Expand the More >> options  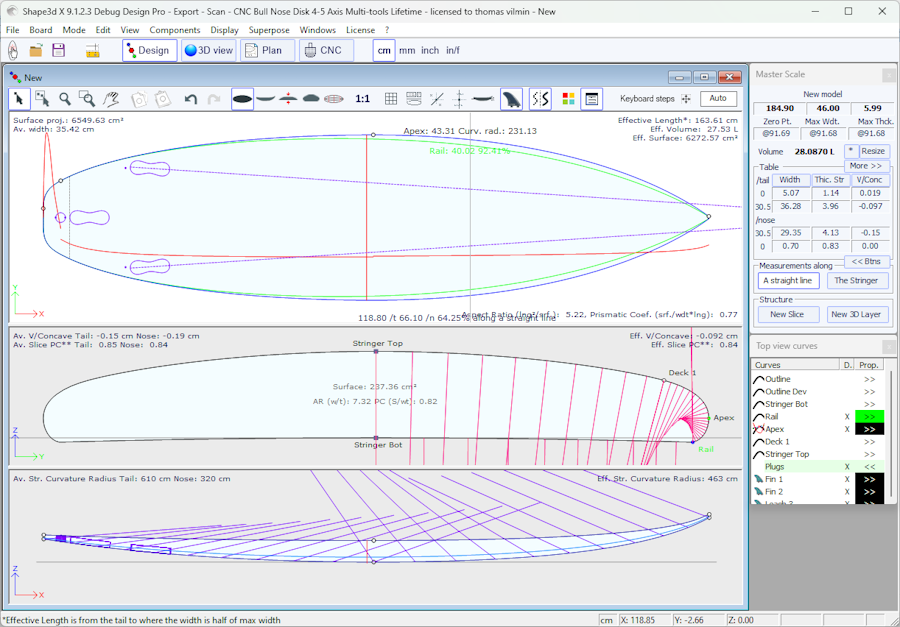click(x=866, y=166)
